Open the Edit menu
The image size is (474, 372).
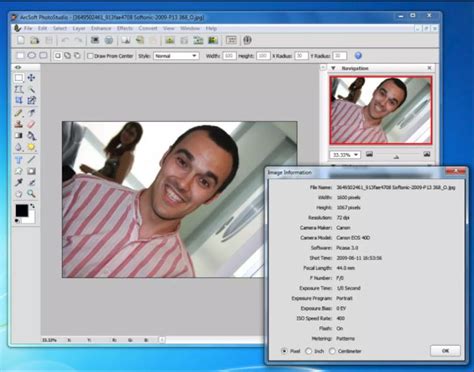42,28
